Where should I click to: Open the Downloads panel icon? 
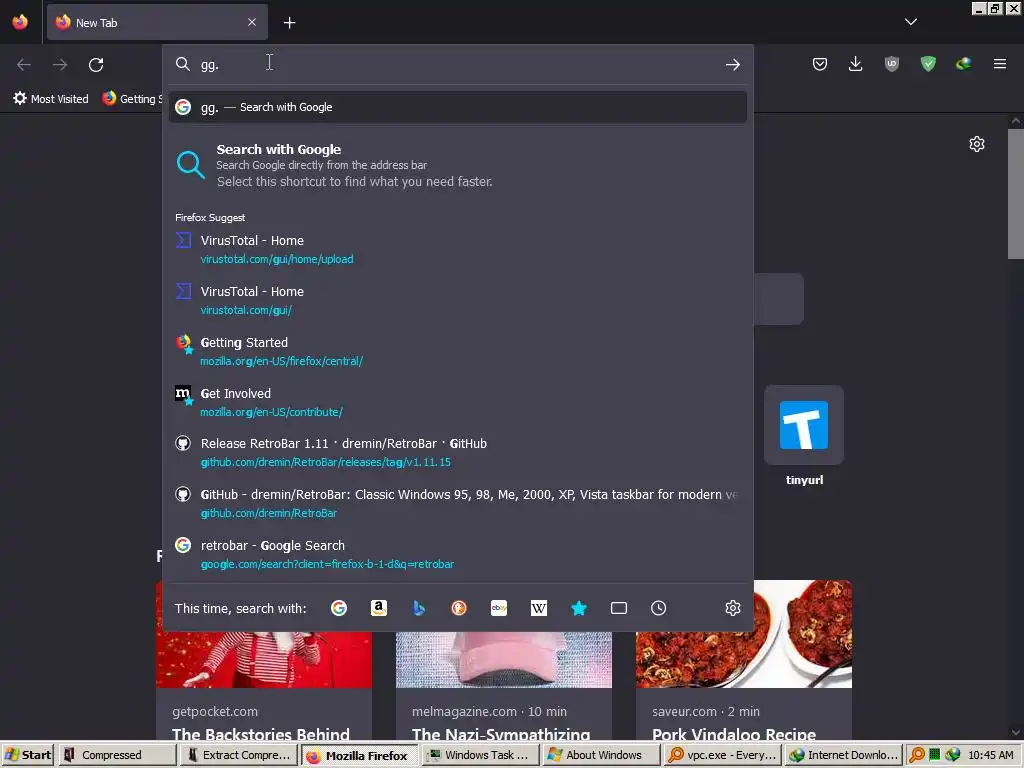tap(856, 64)
